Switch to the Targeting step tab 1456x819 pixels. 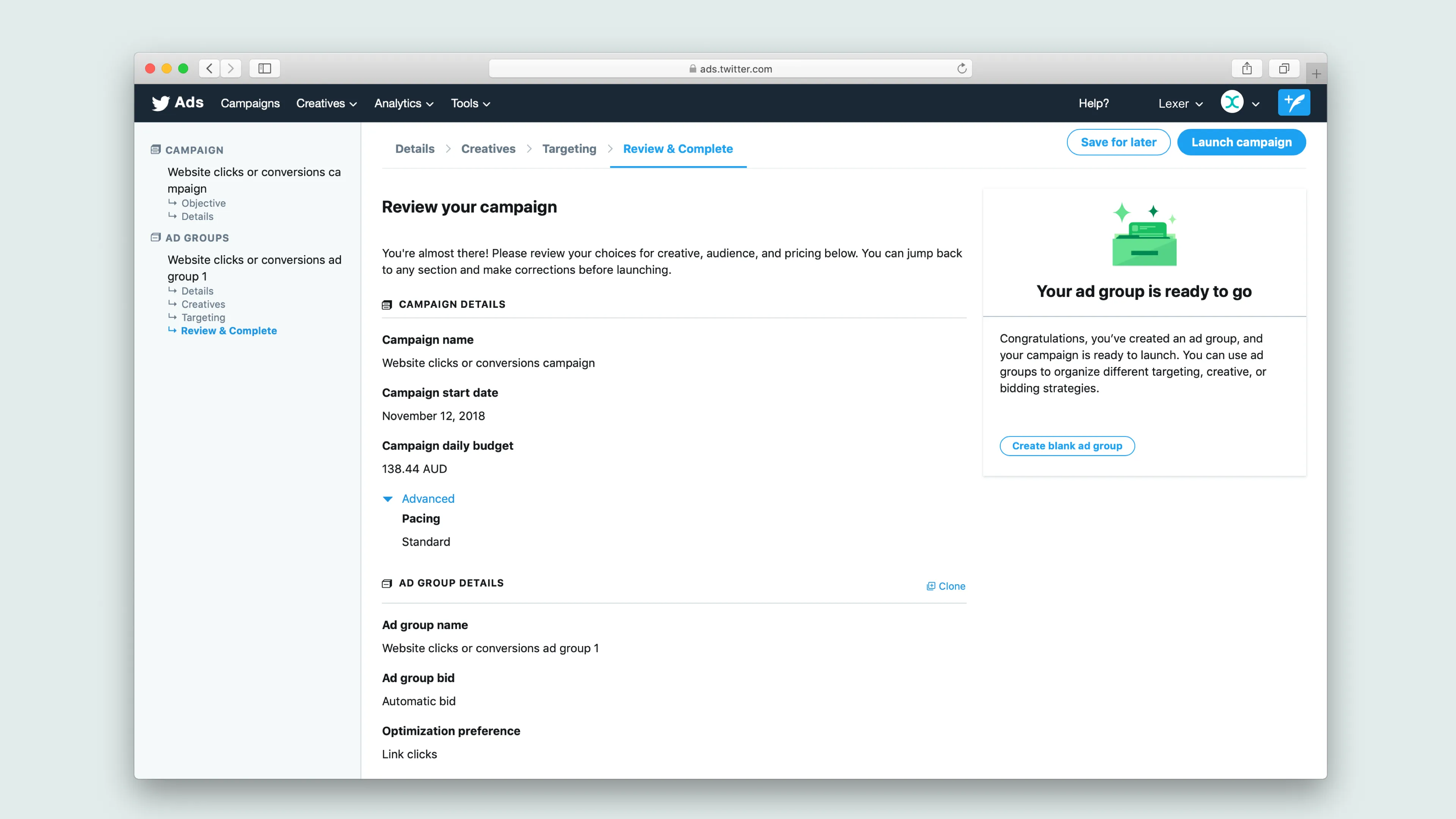click(569, 149)
